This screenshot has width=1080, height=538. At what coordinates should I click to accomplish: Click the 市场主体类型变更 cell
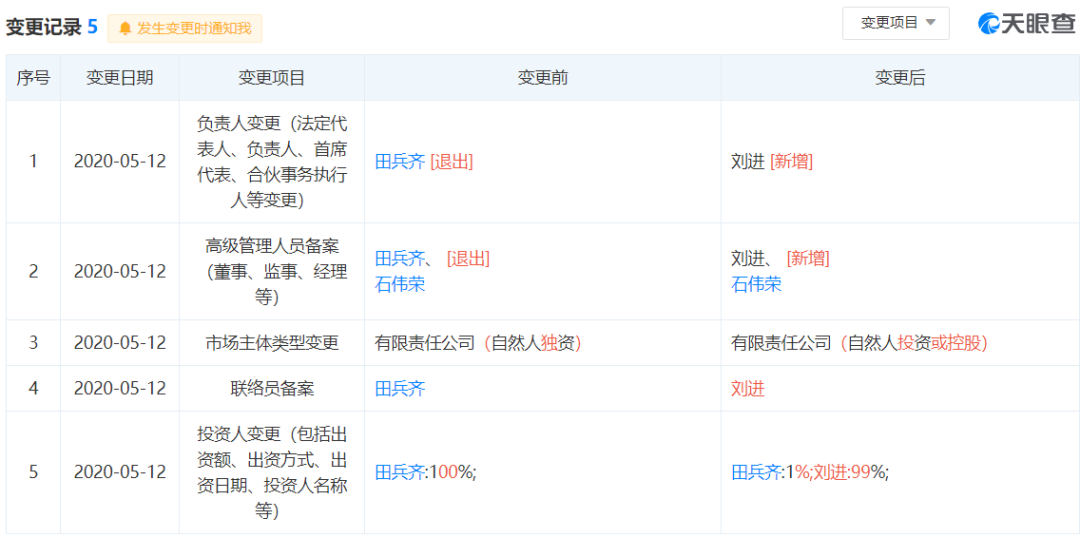point(272,343)
